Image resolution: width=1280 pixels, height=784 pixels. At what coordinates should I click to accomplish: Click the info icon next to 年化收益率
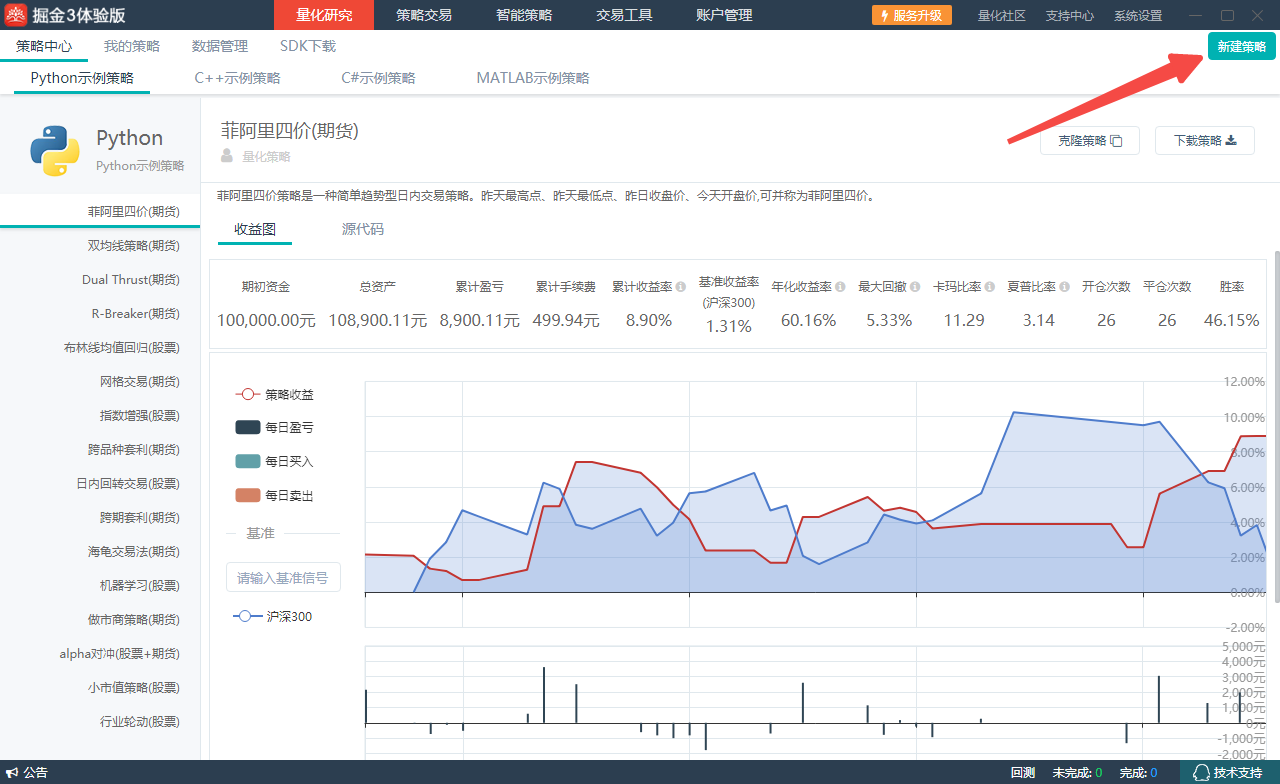(x=840, y=287)
